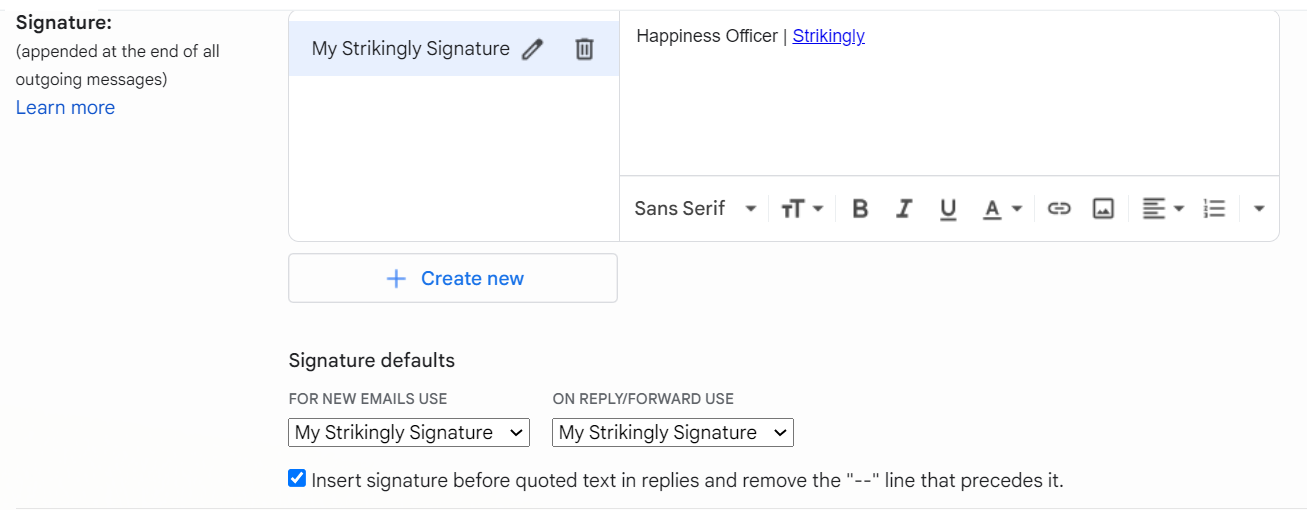
Task: Open the On Reply/Forward Use dropdown
Action: tap(673, 433)
